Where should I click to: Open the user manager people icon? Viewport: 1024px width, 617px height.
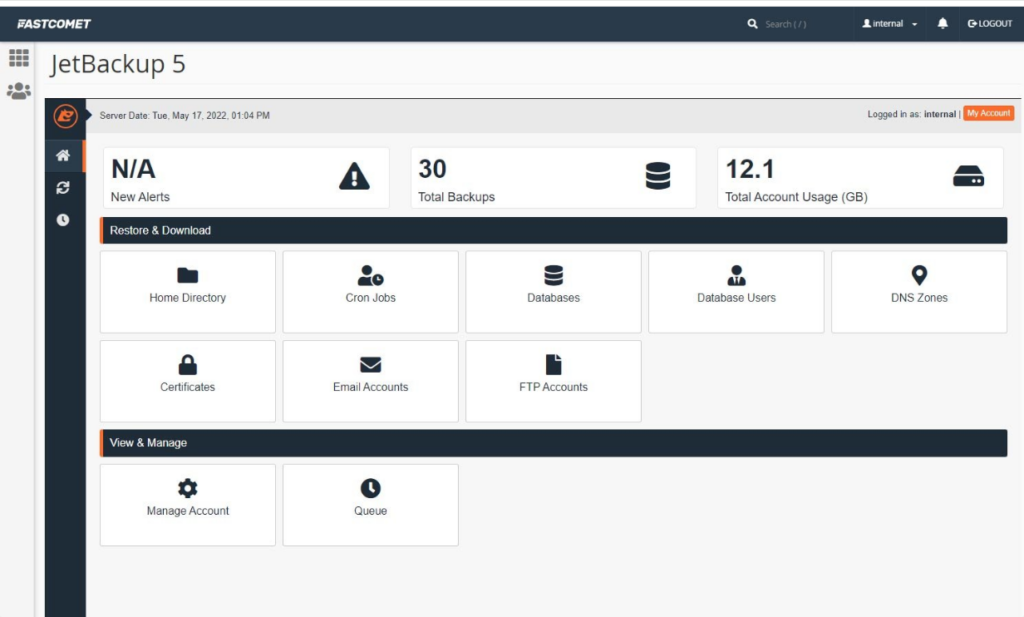[19, 91]
